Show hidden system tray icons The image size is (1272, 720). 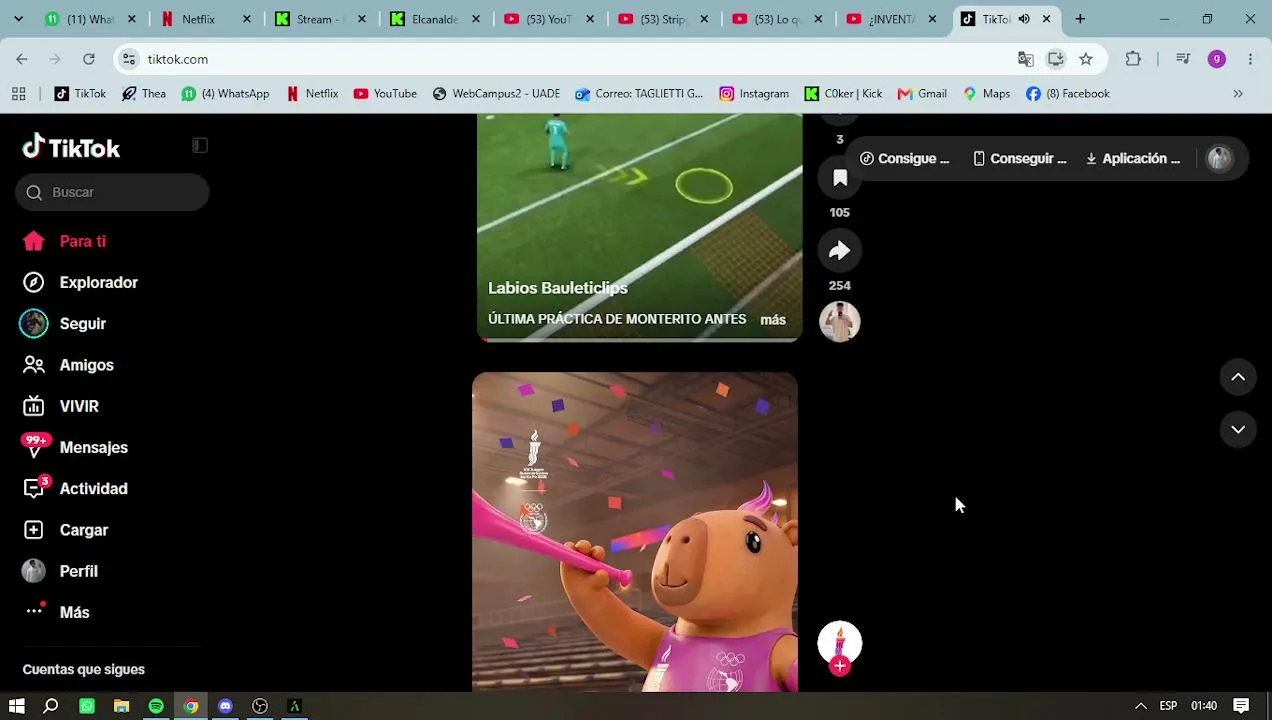pos(1140,706)
